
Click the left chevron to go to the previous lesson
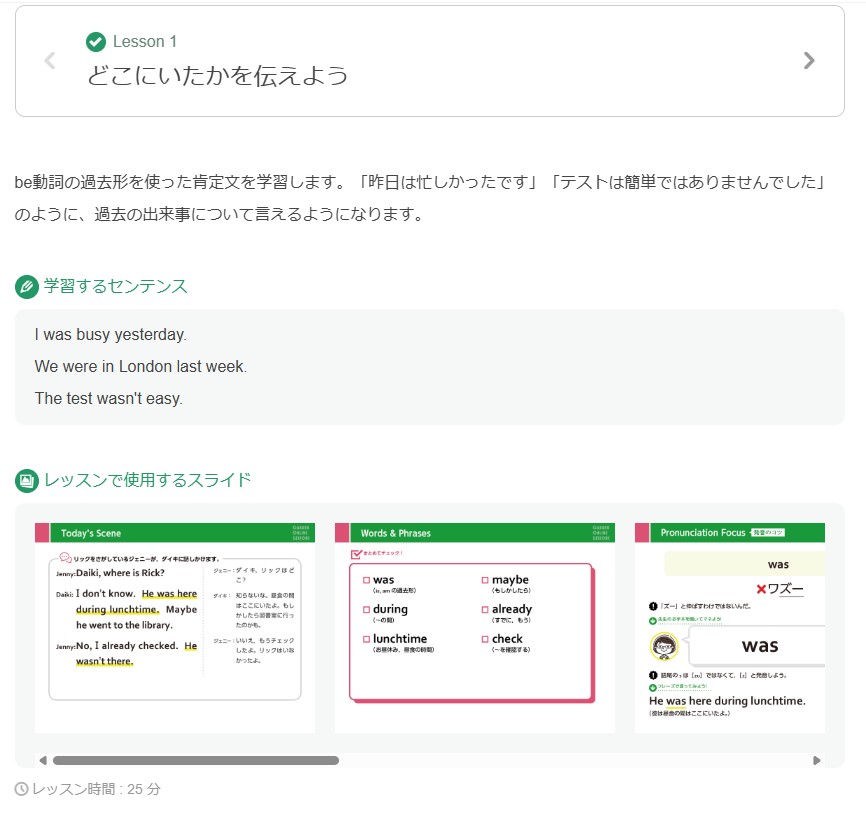pos(49,60)
